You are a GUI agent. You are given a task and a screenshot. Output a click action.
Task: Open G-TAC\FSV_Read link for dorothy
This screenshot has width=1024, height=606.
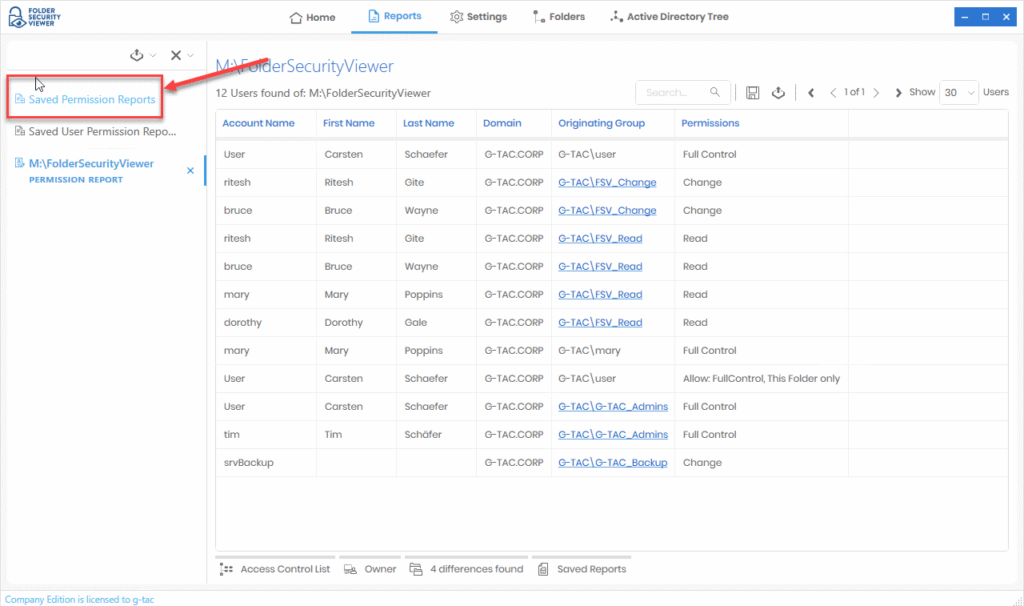(600, 323)
